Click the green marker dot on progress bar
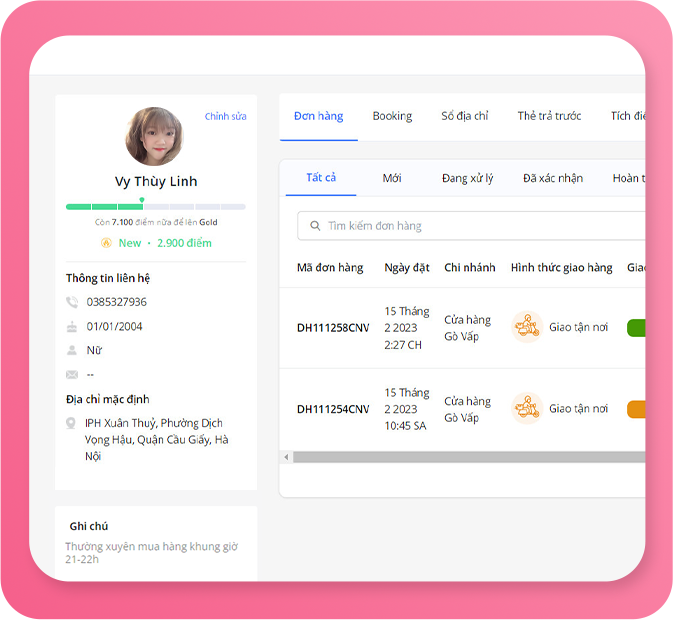673x620 pixels. 142,200
